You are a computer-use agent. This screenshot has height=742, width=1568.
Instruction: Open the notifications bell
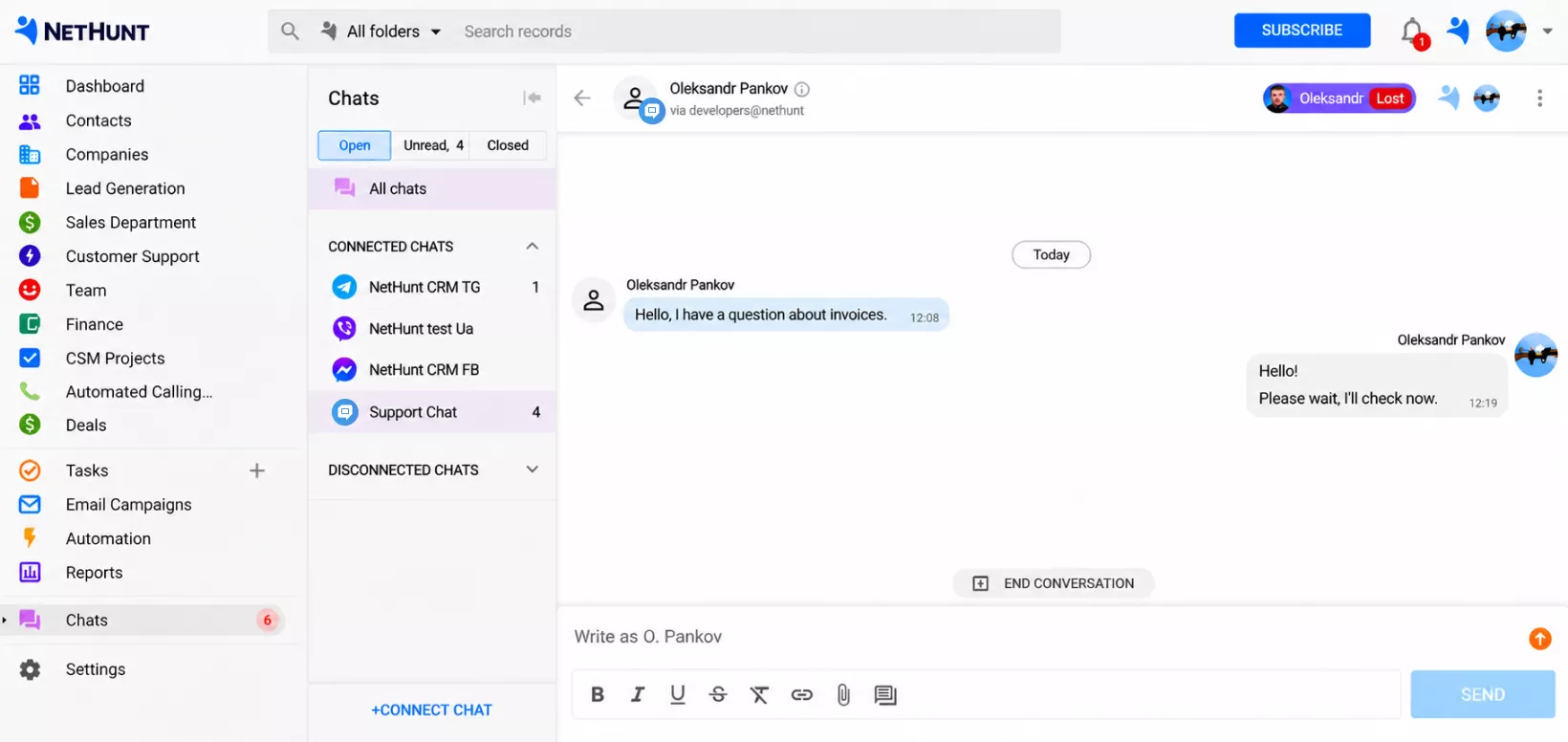coord(1413,32)
